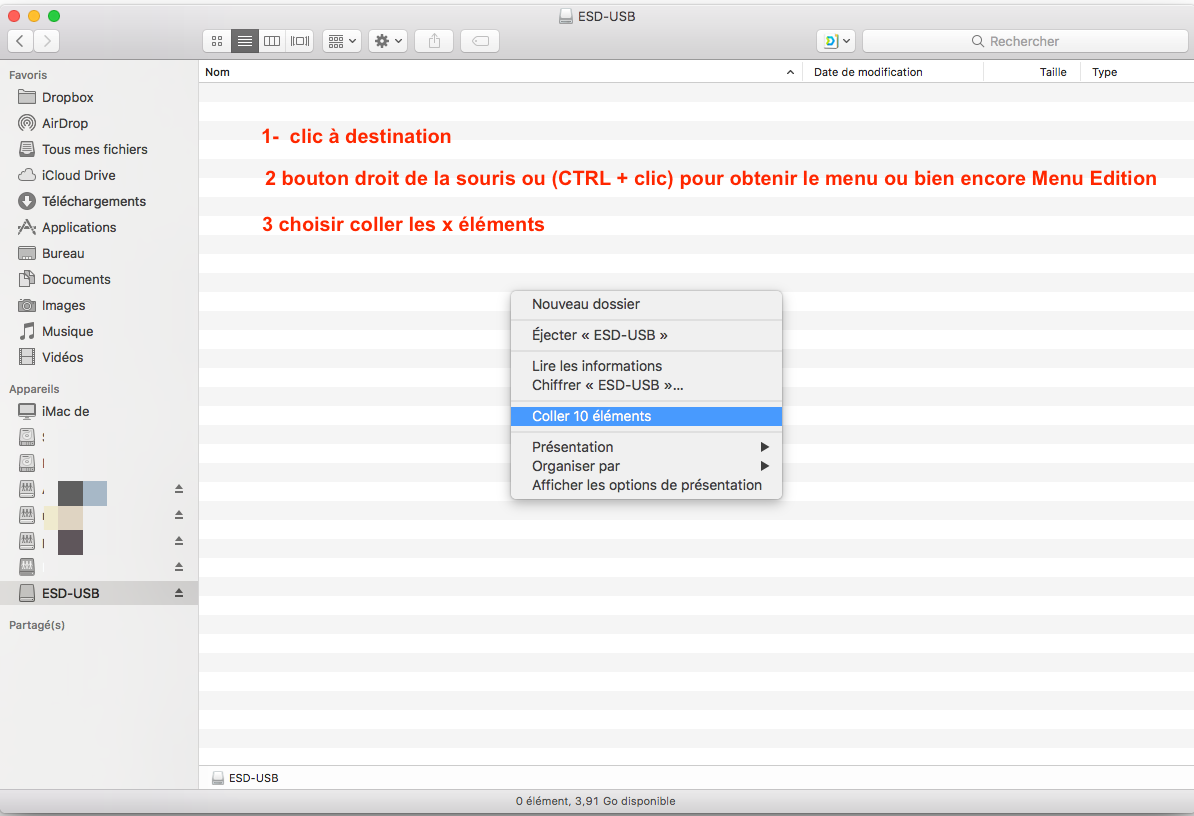The height and width of the screenshot is (816, 1194).
Task: Go back with the left arrow
Action: [x=21, y=41]
